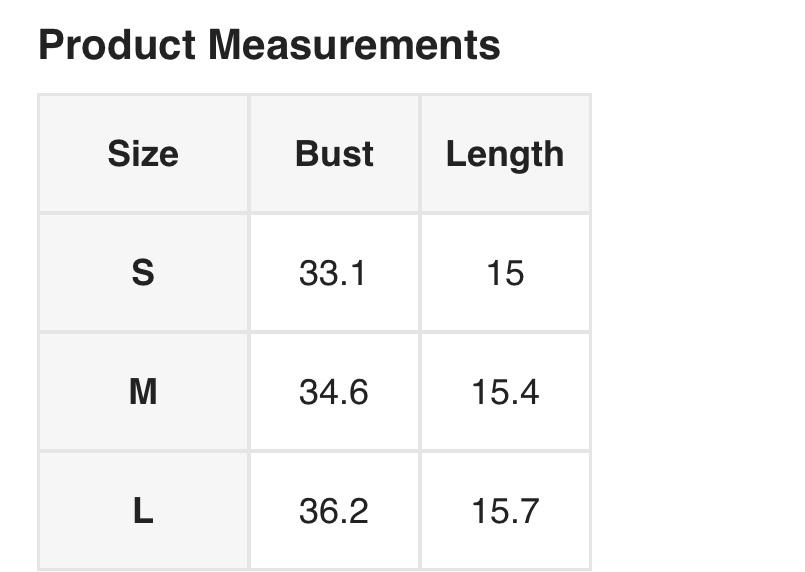Choose the length measurement for size Large

tap(505, 511)
